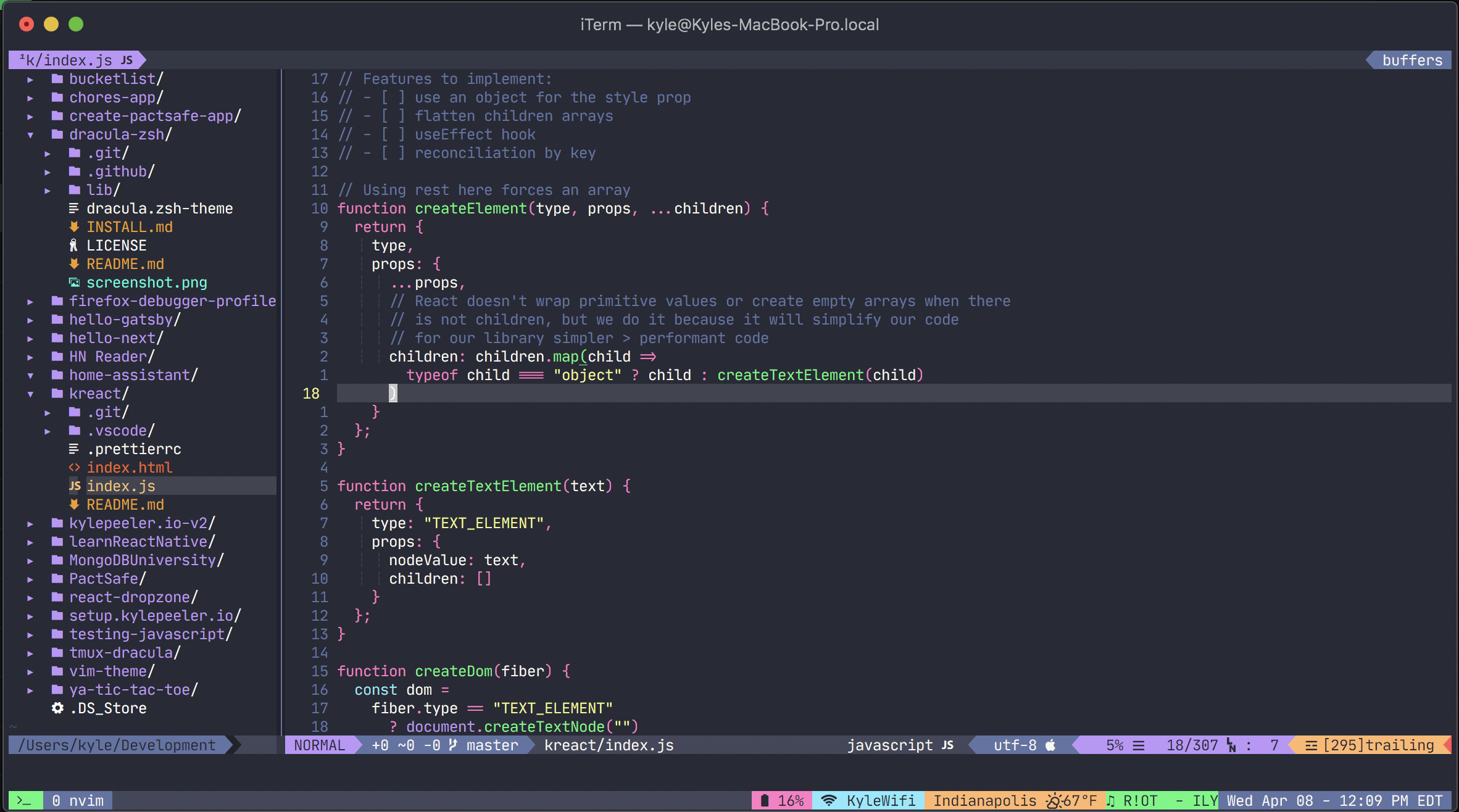The image size is (1459, 812).
Task: Click the sun weather icon beside 67°F
Action: click(1054, 801)
